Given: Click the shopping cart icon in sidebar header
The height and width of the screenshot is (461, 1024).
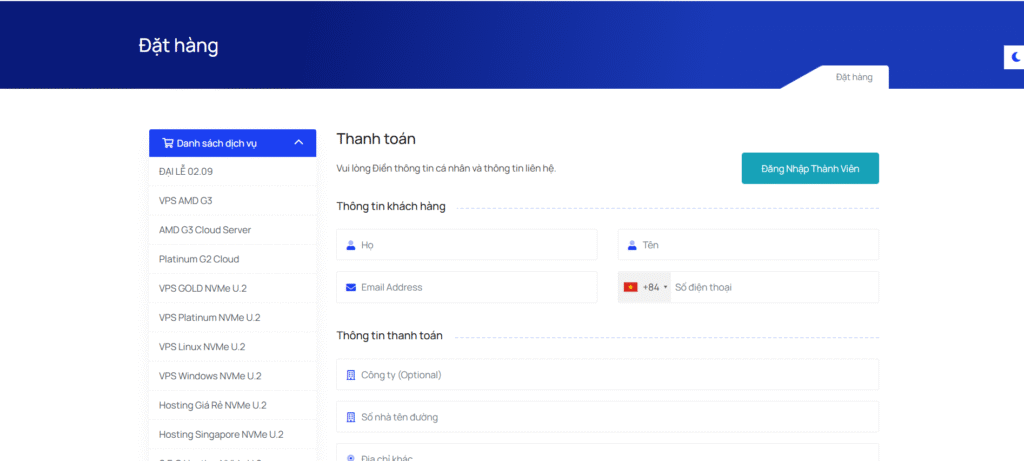Looking at the screenshot, I should click(x=167, y=143).
